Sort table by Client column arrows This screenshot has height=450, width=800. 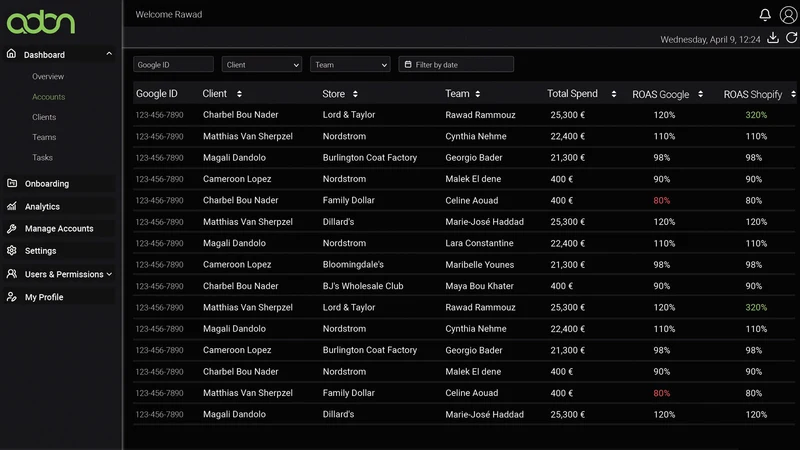coord(239,94)
